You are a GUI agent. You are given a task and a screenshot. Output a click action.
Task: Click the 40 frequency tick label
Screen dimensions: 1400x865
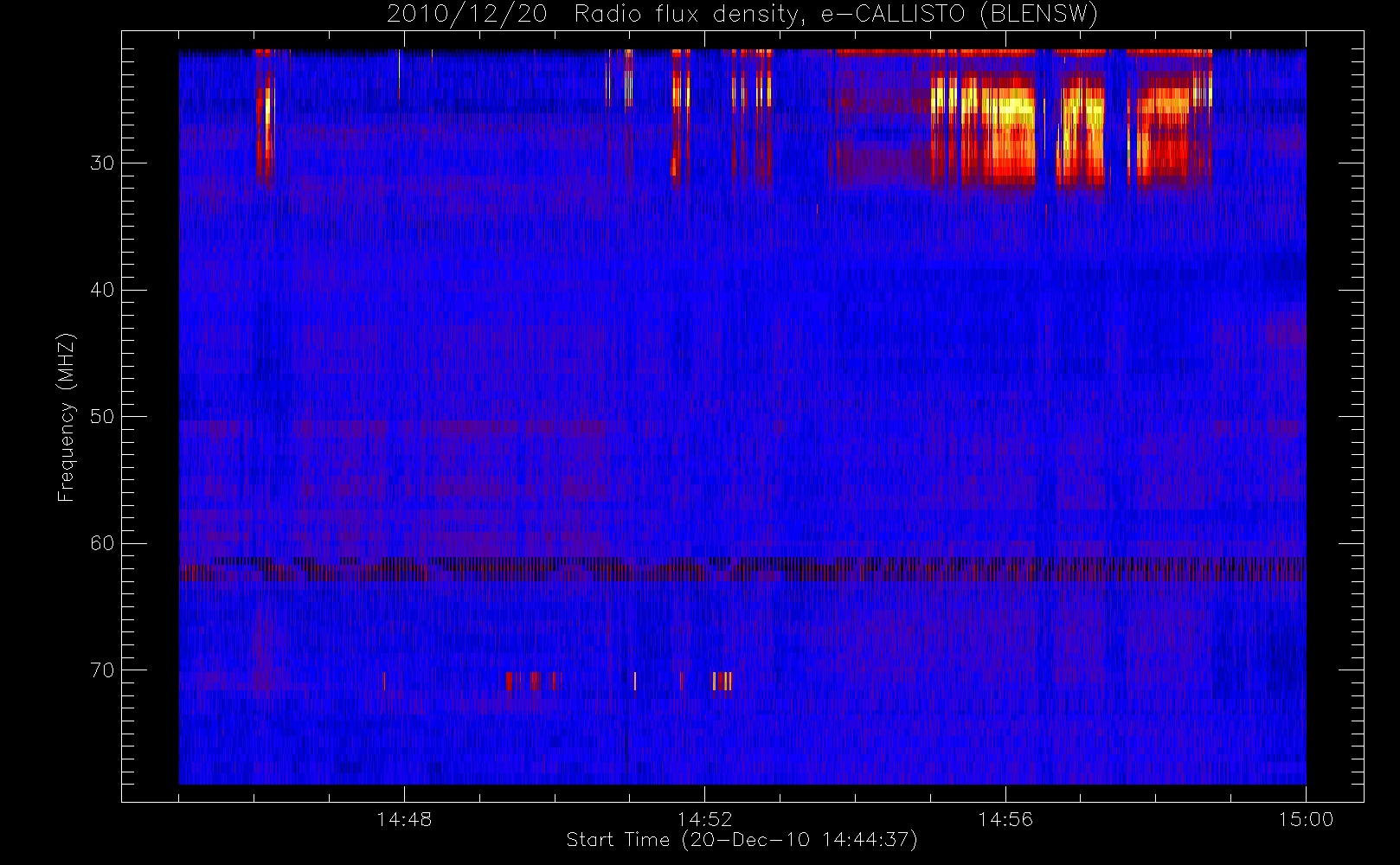[102, 290]
